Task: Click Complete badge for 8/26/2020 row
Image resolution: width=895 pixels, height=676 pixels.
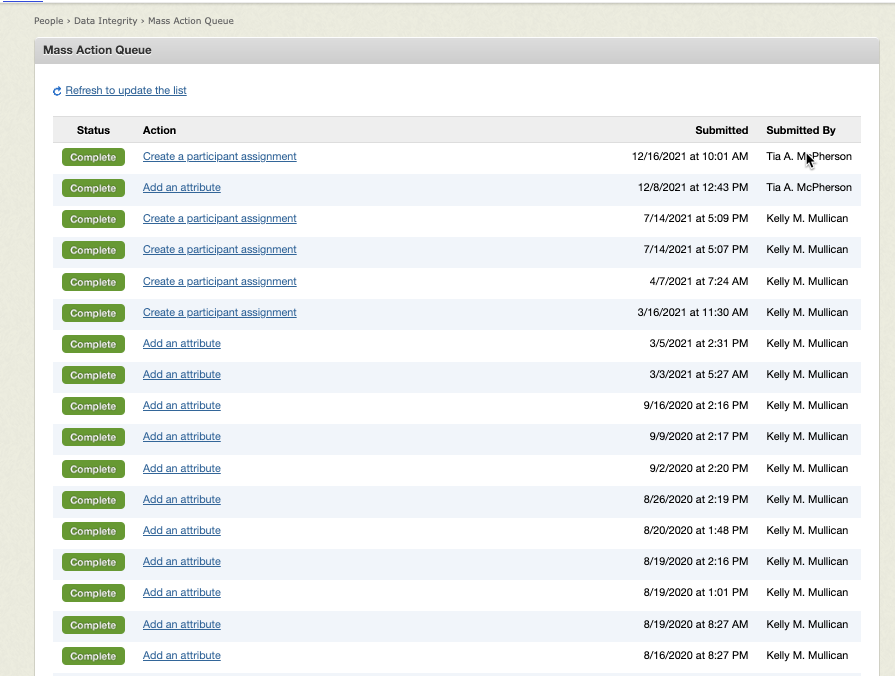Action: pyautogui.click(x=93, y=500)
